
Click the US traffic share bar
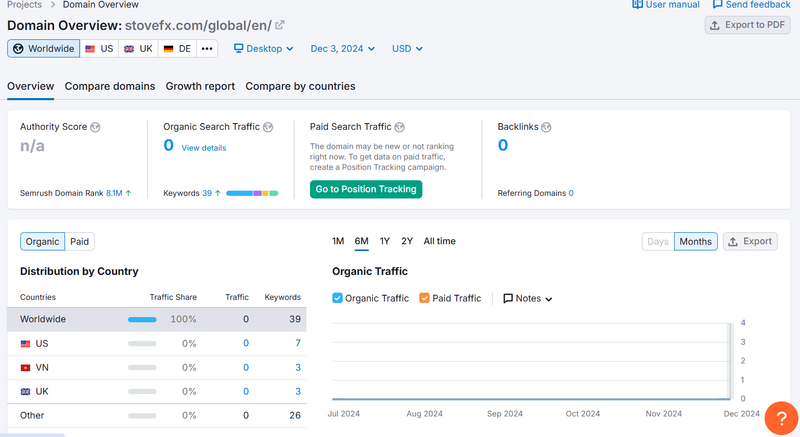pos(142,344)
